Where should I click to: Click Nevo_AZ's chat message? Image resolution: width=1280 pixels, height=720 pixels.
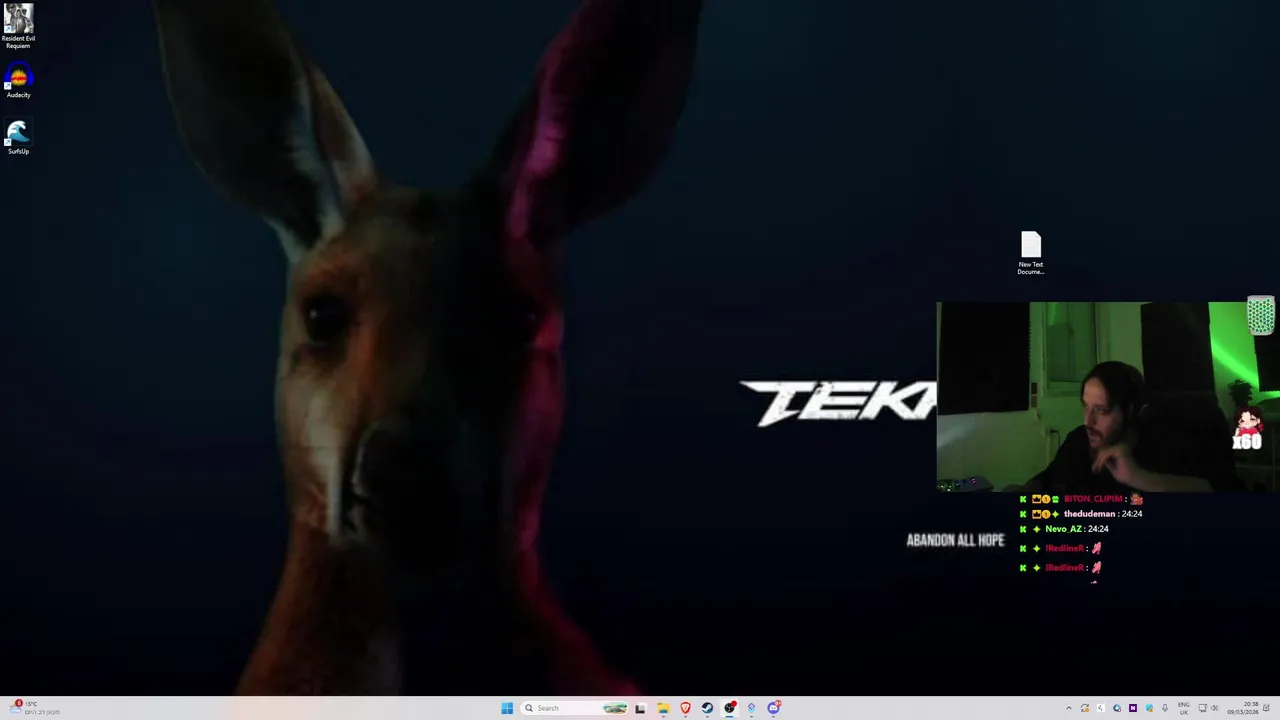pyautogui.click(x=1097, y=529)
